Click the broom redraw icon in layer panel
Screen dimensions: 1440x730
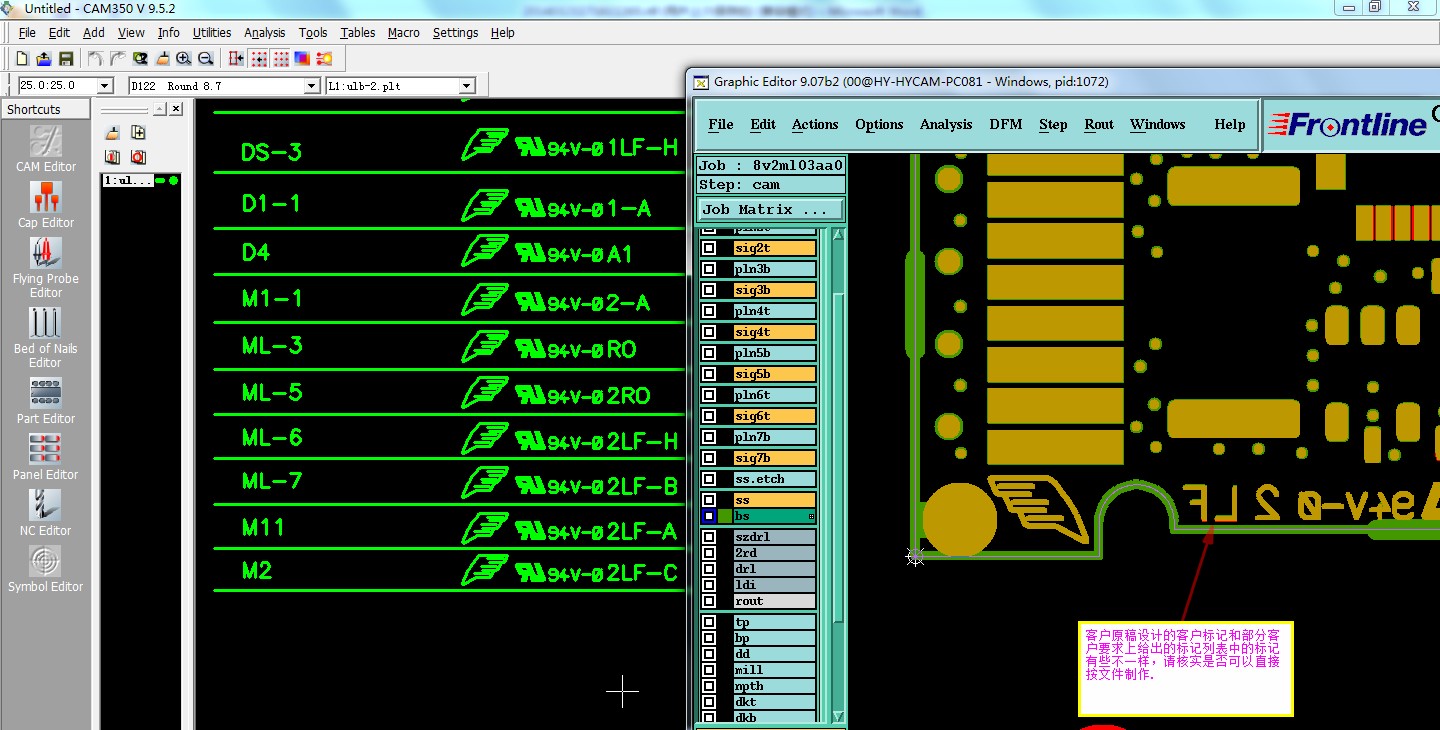113,133
